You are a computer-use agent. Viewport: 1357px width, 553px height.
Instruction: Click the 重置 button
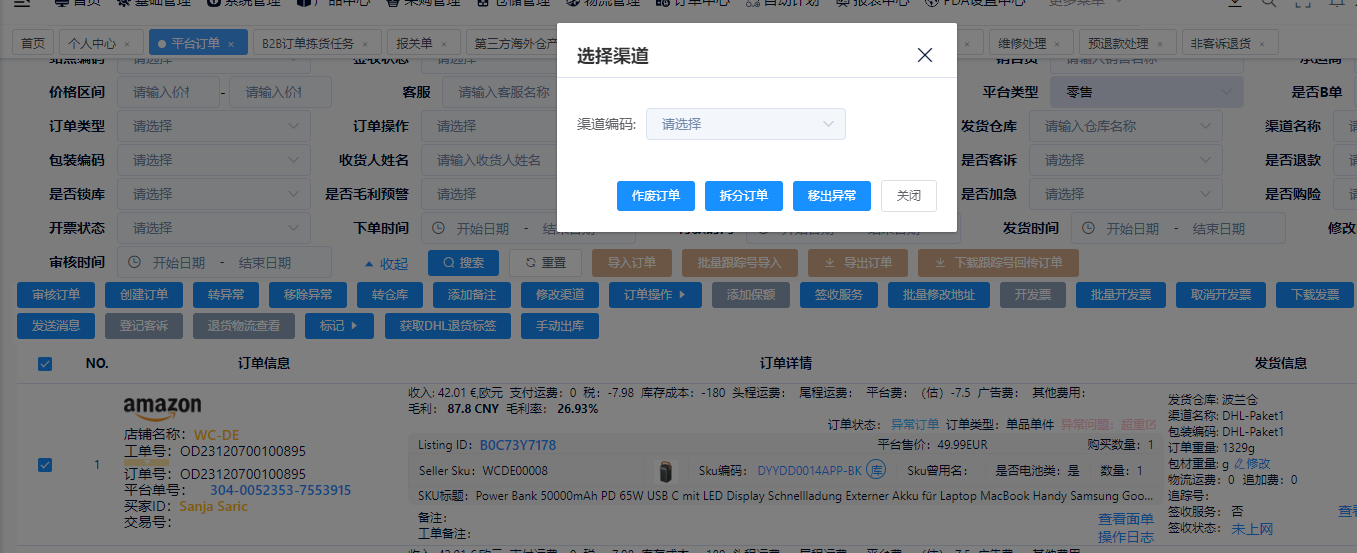[545, 263]
